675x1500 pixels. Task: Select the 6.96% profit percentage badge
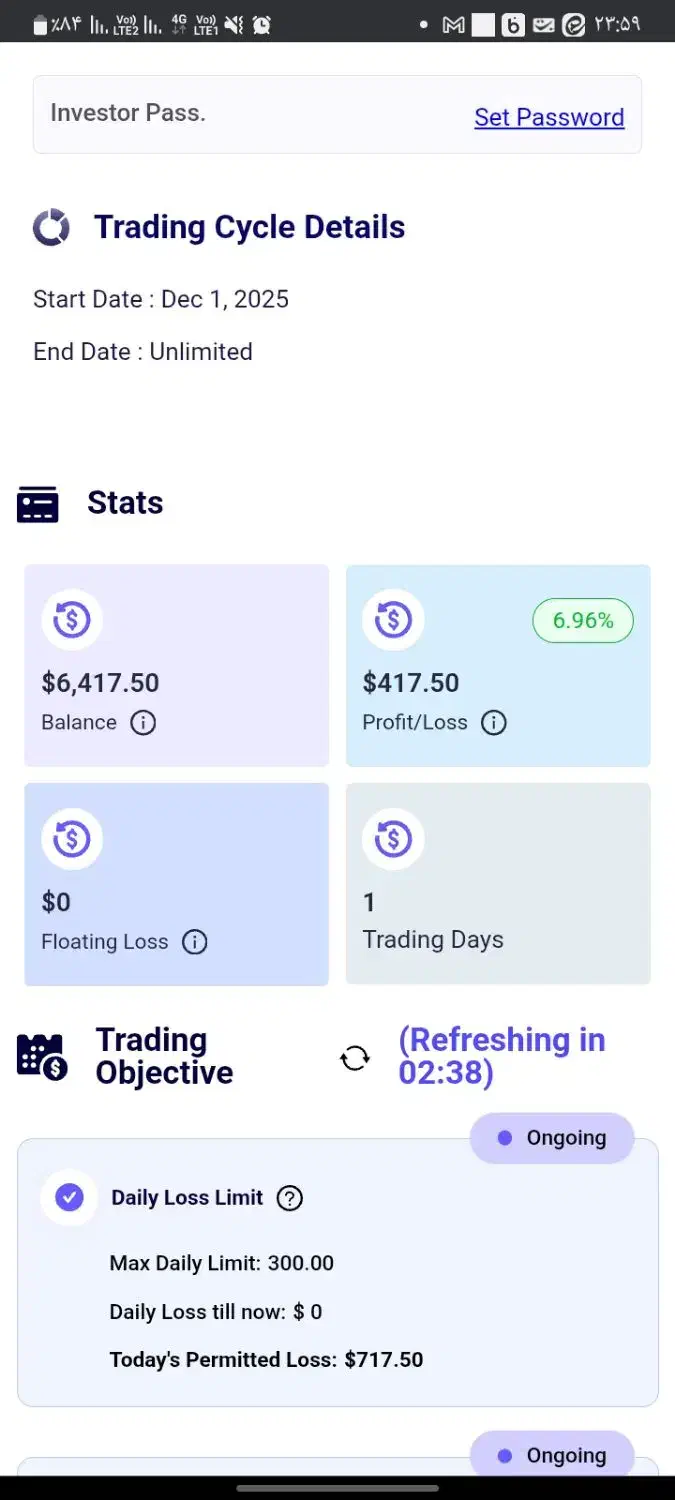click(x=583, y=620)
